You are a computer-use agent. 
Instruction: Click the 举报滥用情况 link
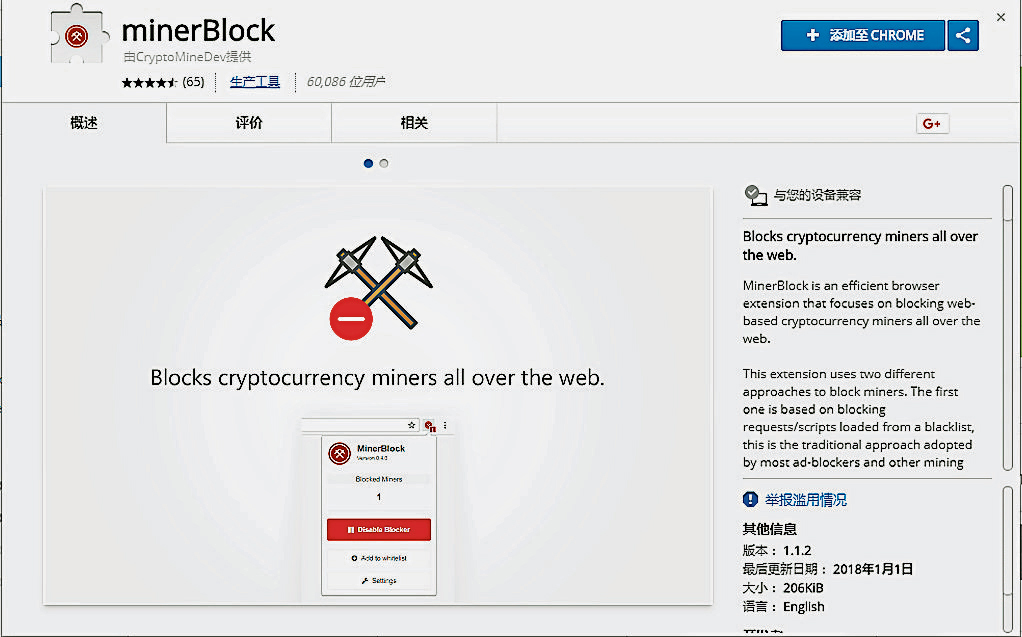click(806, 499)
